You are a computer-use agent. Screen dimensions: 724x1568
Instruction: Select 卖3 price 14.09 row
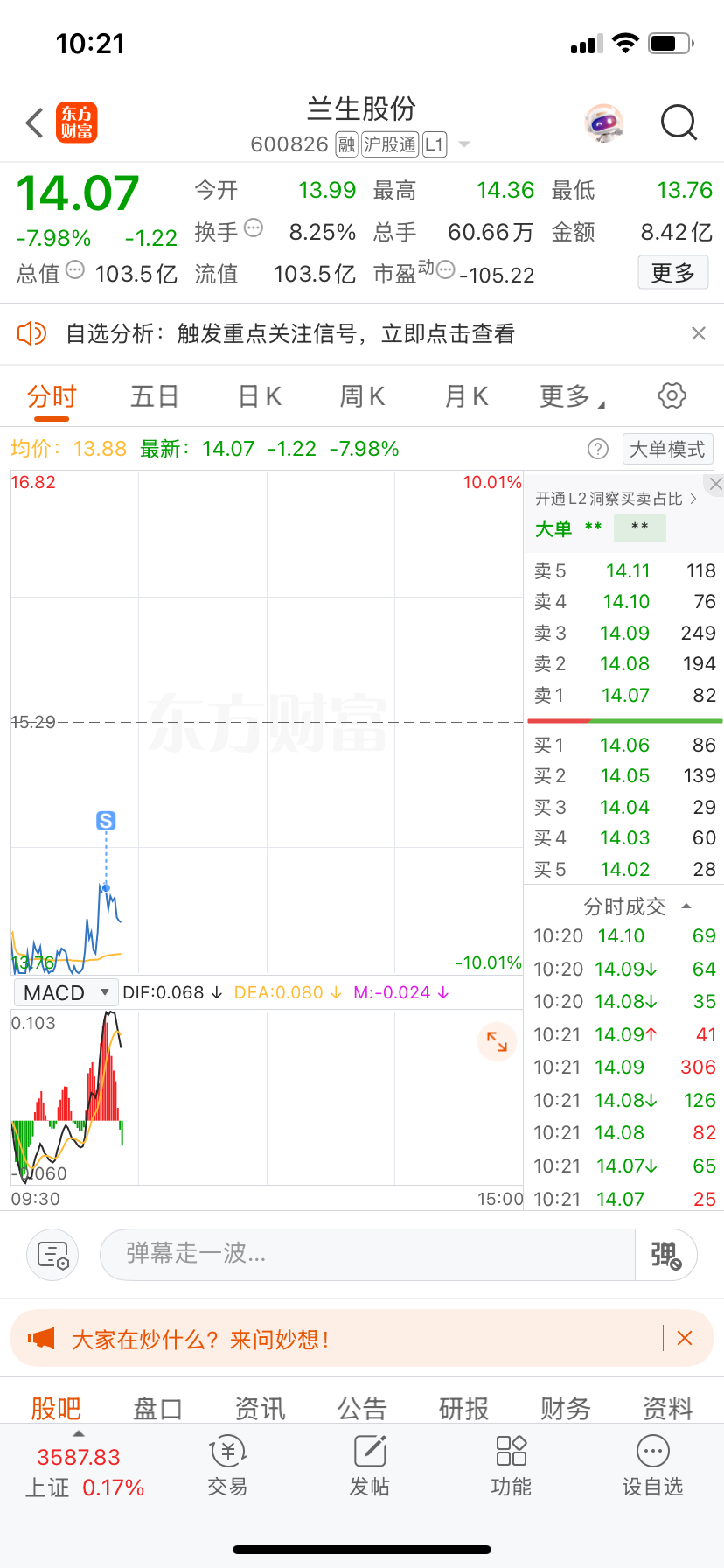pos(624,633)
